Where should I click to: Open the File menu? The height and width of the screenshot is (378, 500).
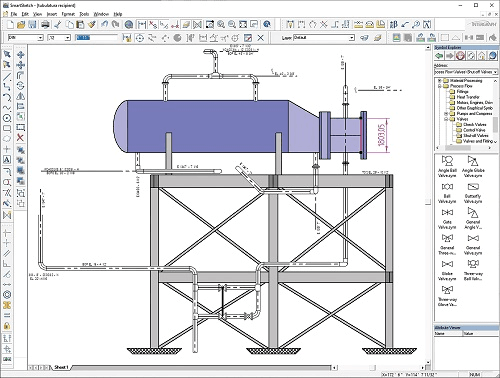point(14,14)
